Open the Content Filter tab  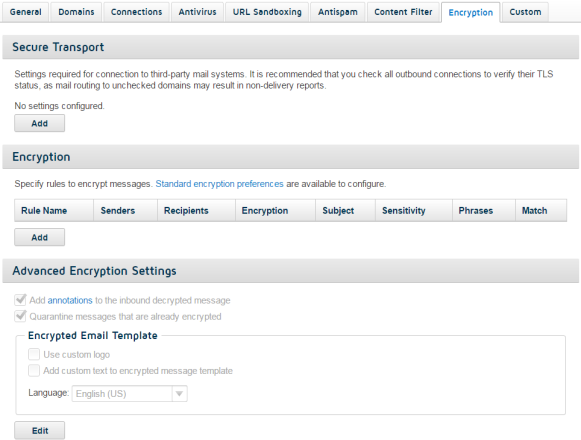click(x=403, y=12)
